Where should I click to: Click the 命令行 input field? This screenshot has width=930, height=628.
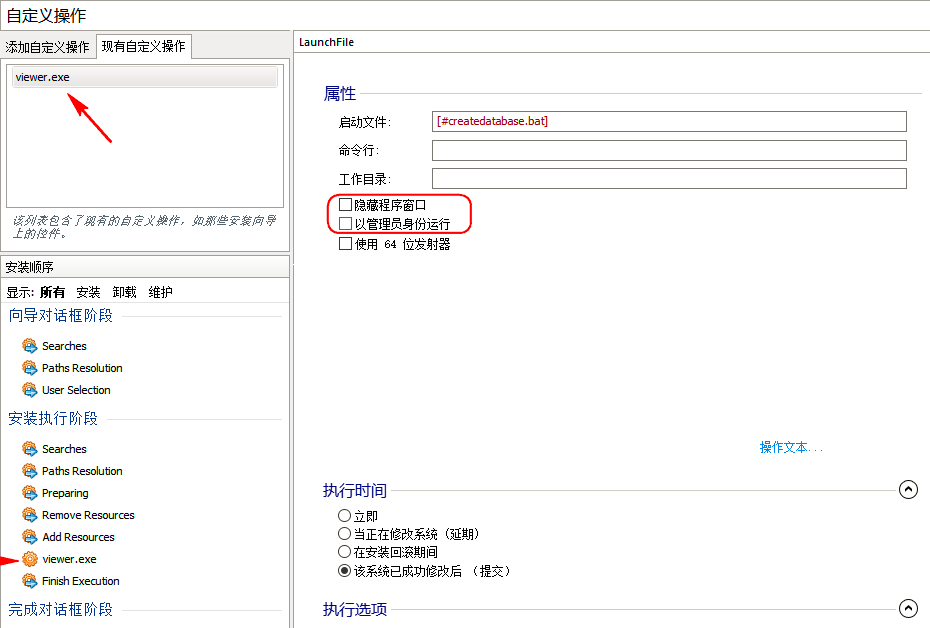[x=667, y=150]
